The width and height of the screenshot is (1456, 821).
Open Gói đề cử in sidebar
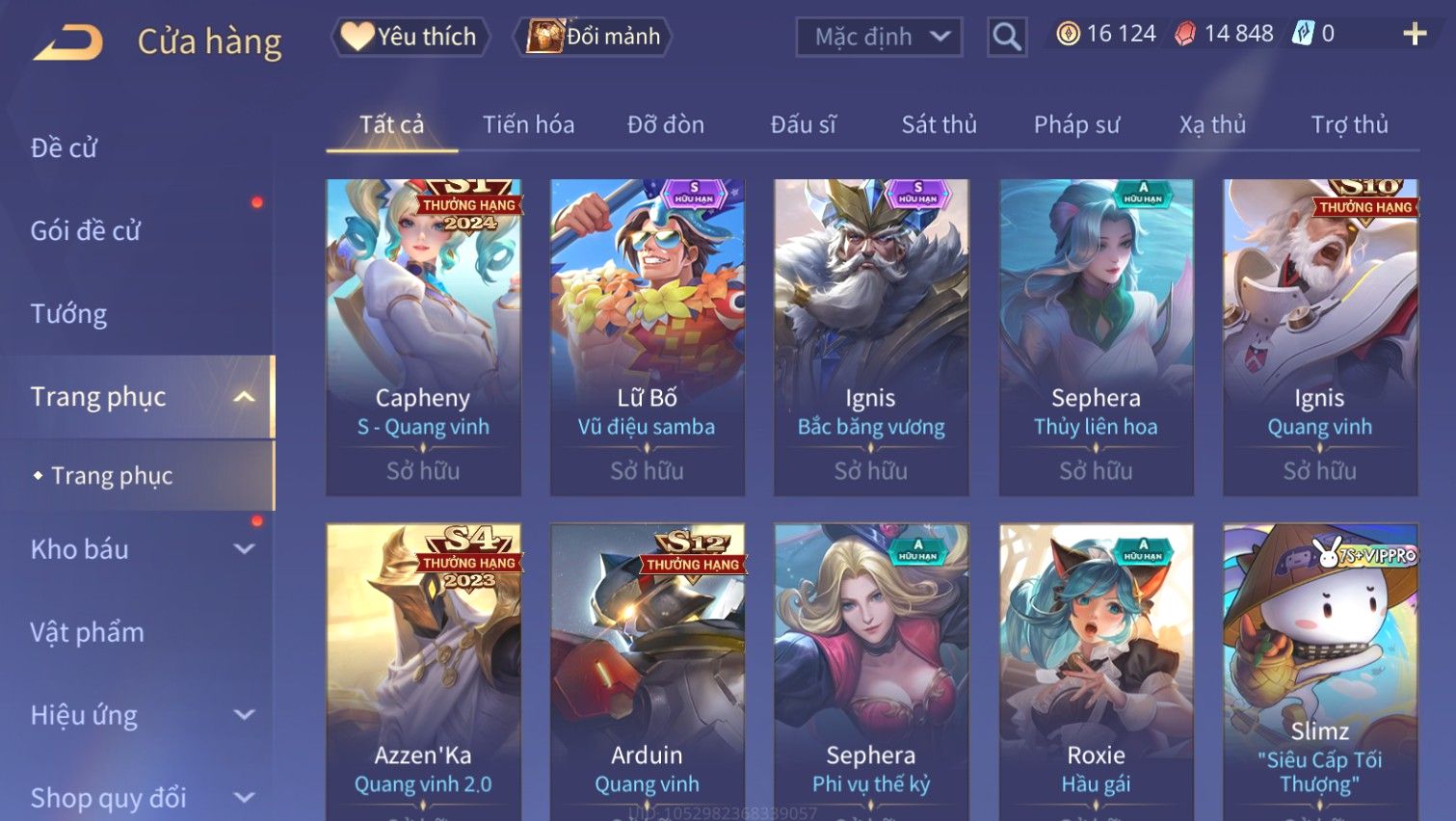86,230
